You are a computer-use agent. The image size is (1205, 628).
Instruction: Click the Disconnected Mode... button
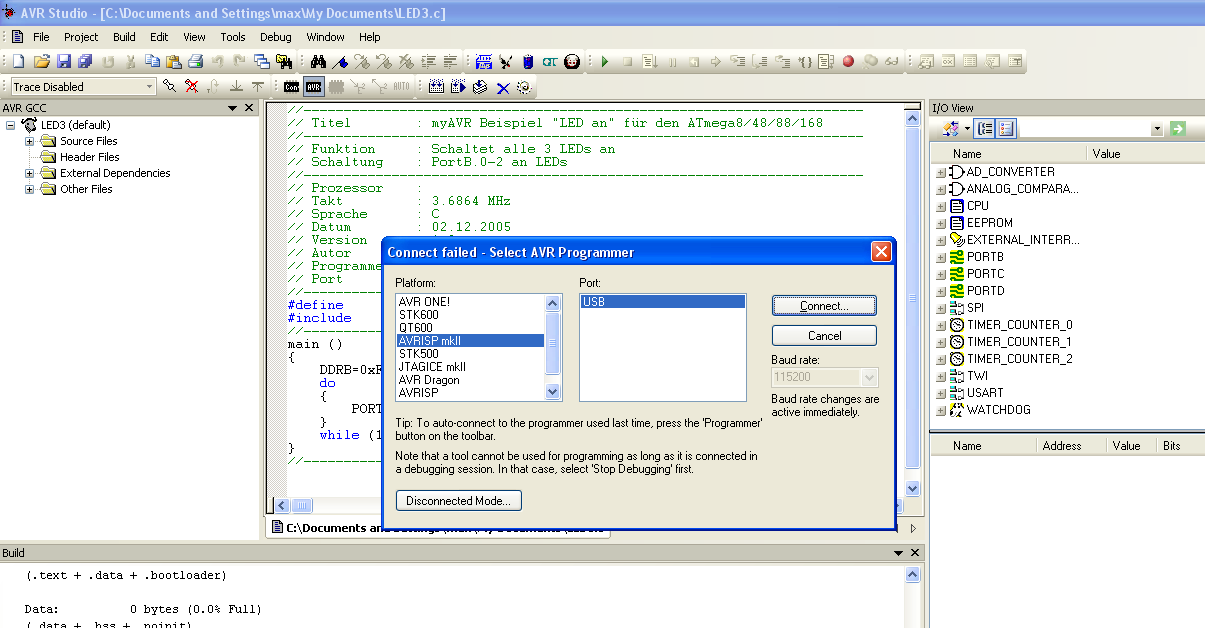pyautogui.click(x=459, y=500)
